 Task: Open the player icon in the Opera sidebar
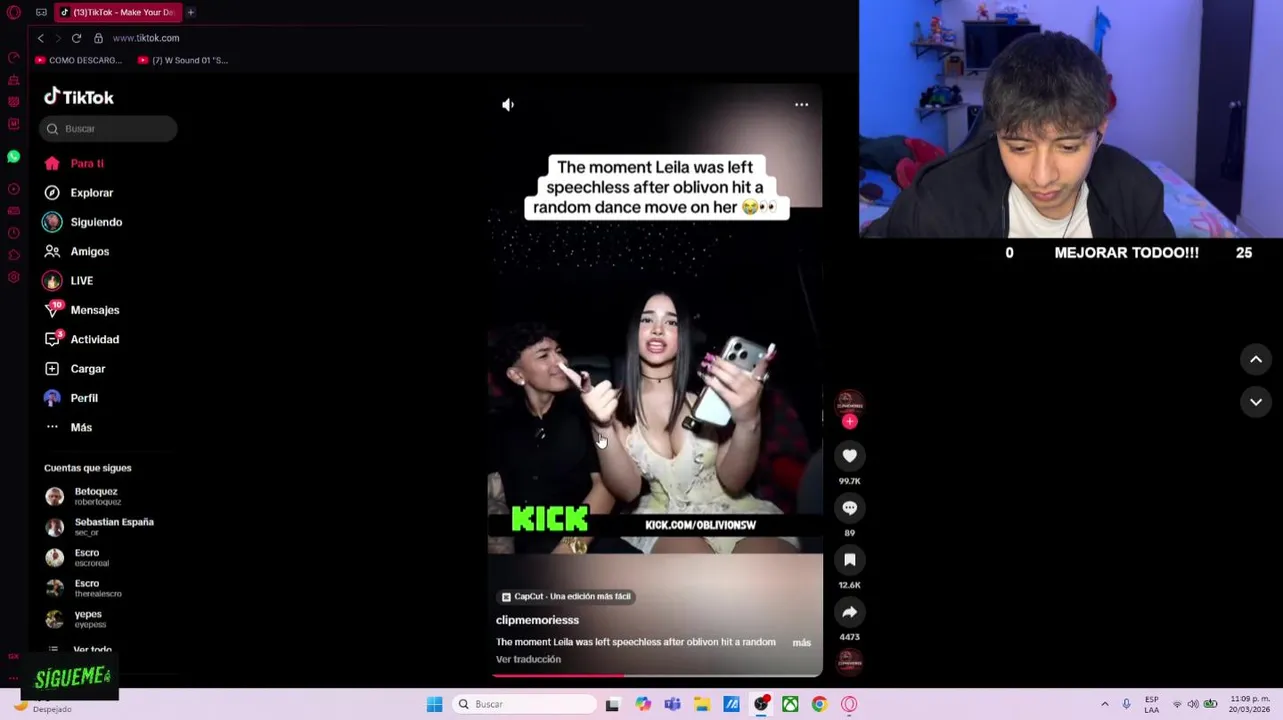(14, 189)
